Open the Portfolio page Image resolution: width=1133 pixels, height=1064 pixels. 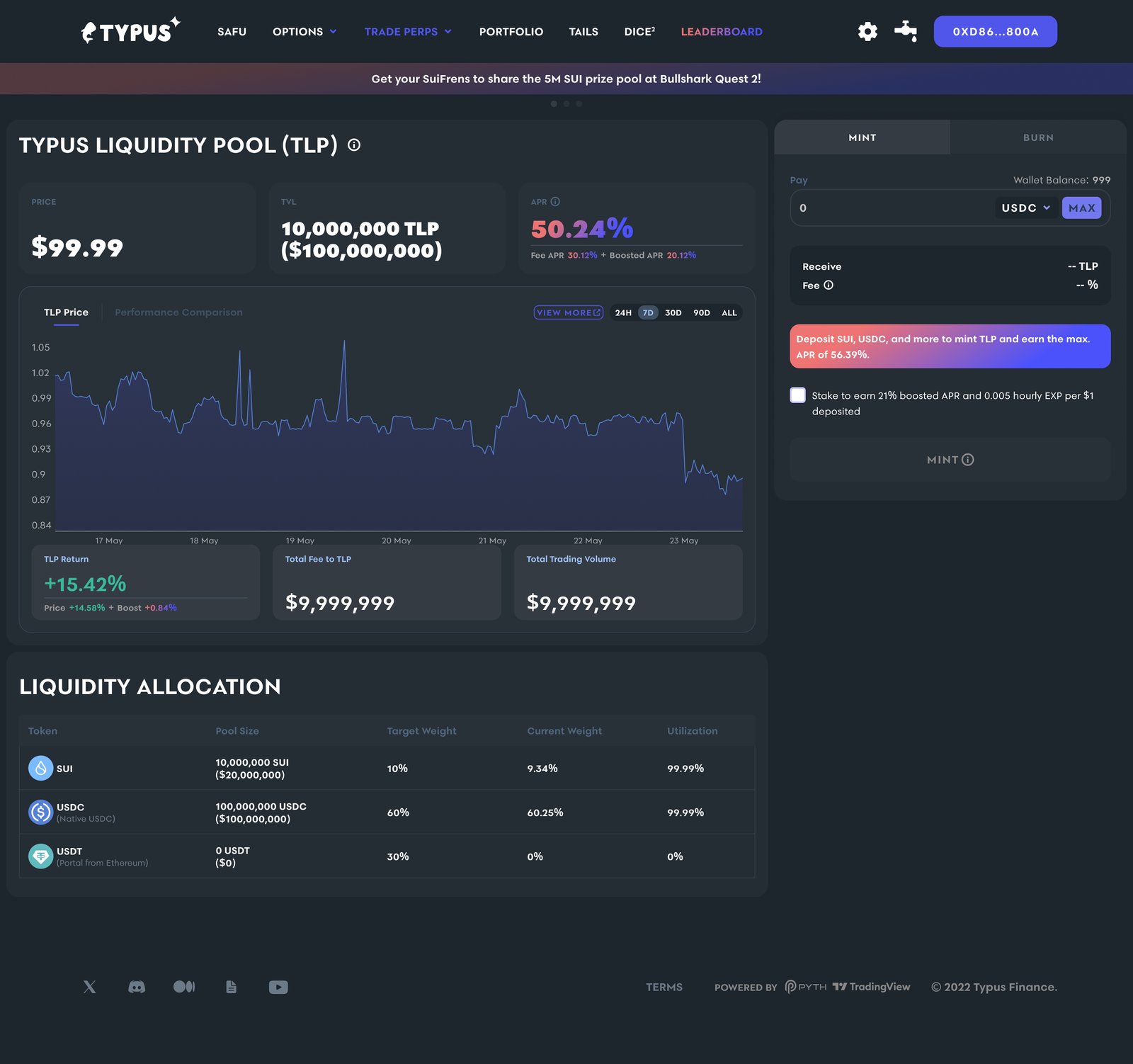[511, 32]
